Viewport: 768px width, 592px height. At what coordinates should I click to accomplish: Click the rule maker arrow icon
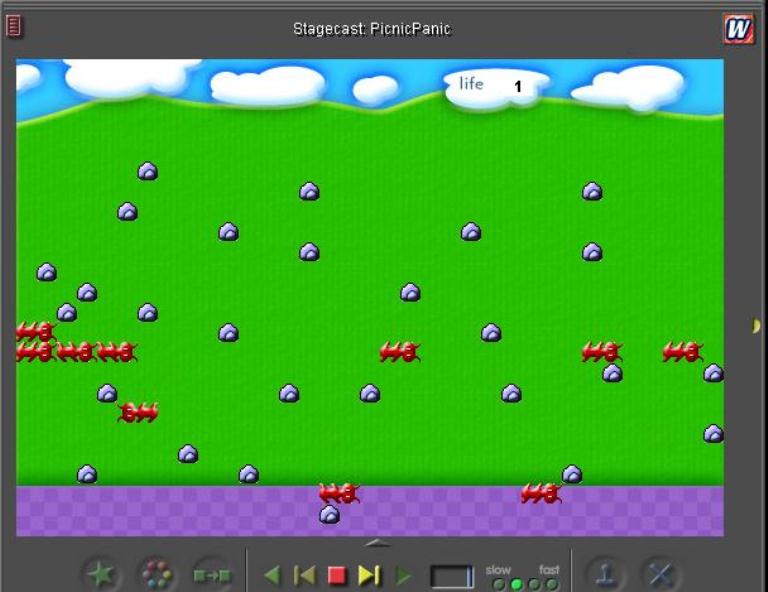click(211, 575)
